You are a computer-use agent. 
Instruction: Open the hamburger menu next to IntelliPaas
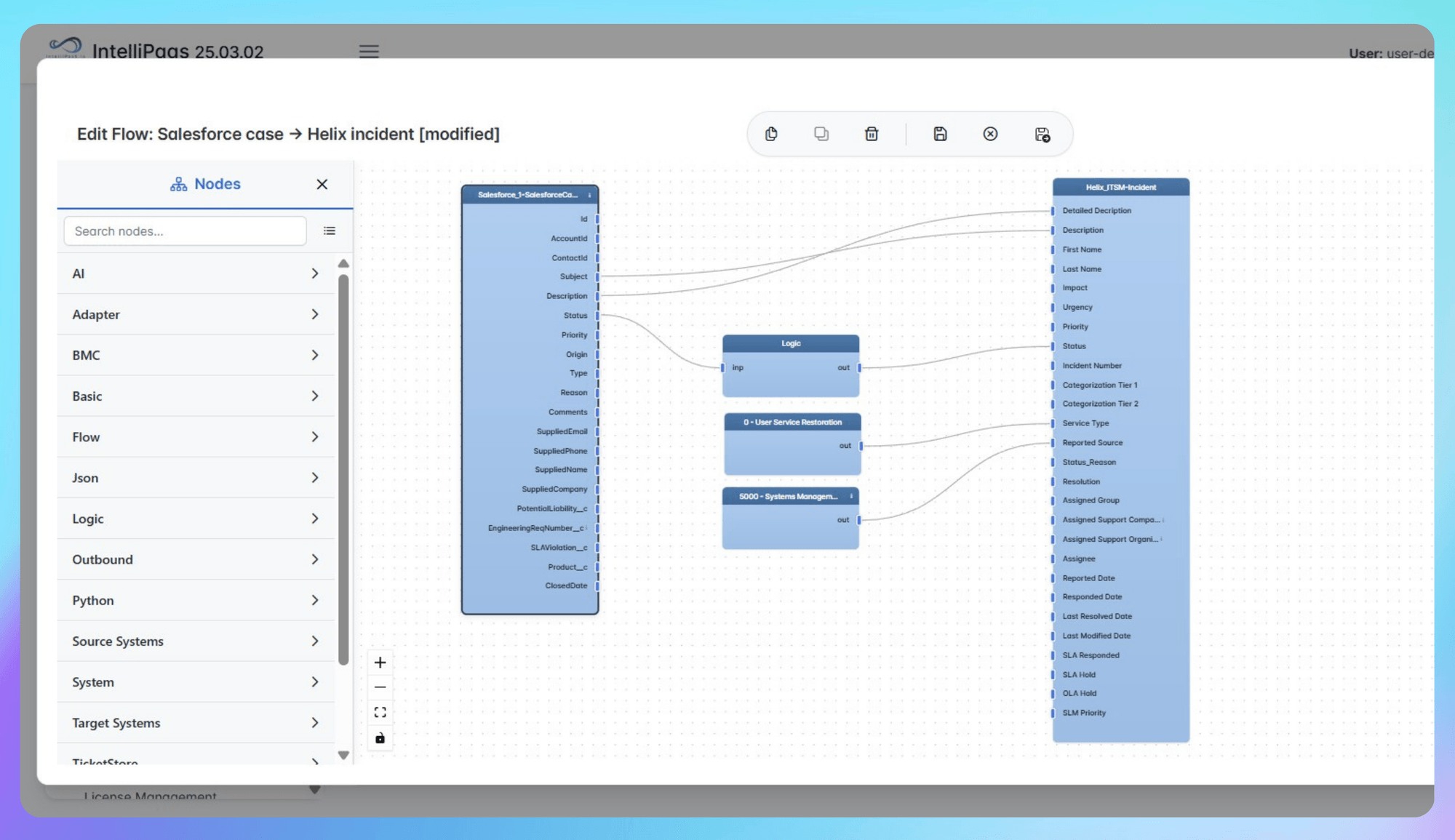tap(369, 51)
